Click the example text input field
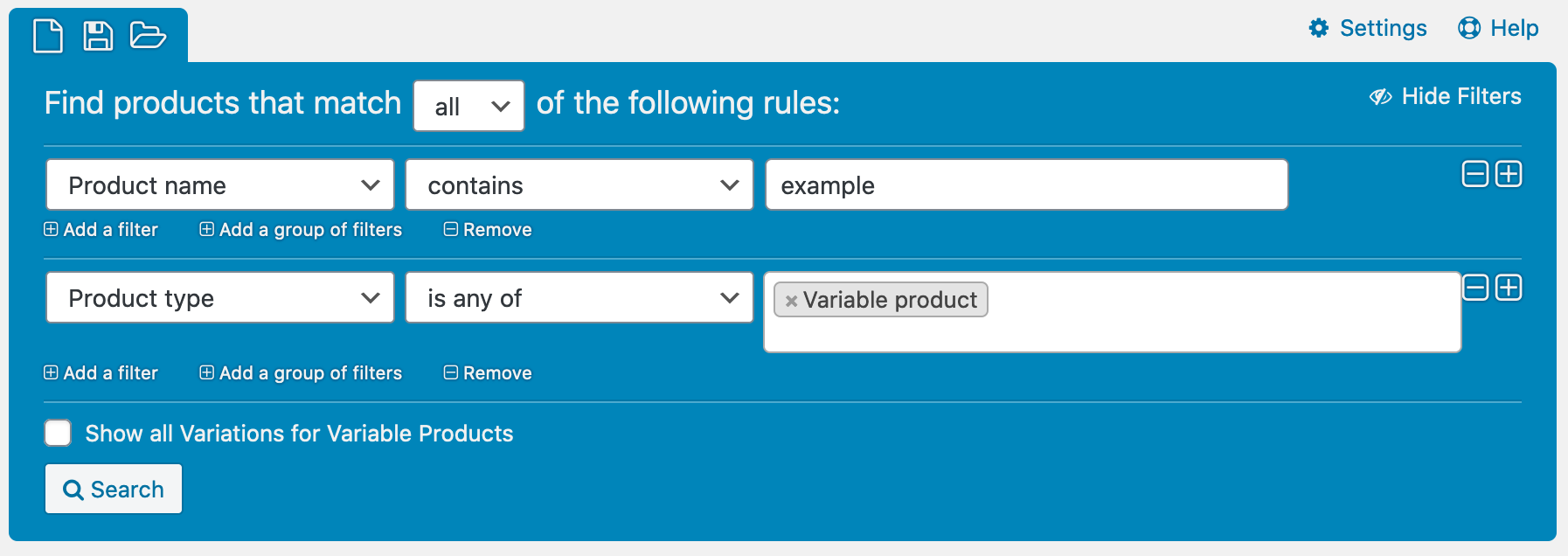The height and width of the screenshot is (556, 1568). [1026, 184]
